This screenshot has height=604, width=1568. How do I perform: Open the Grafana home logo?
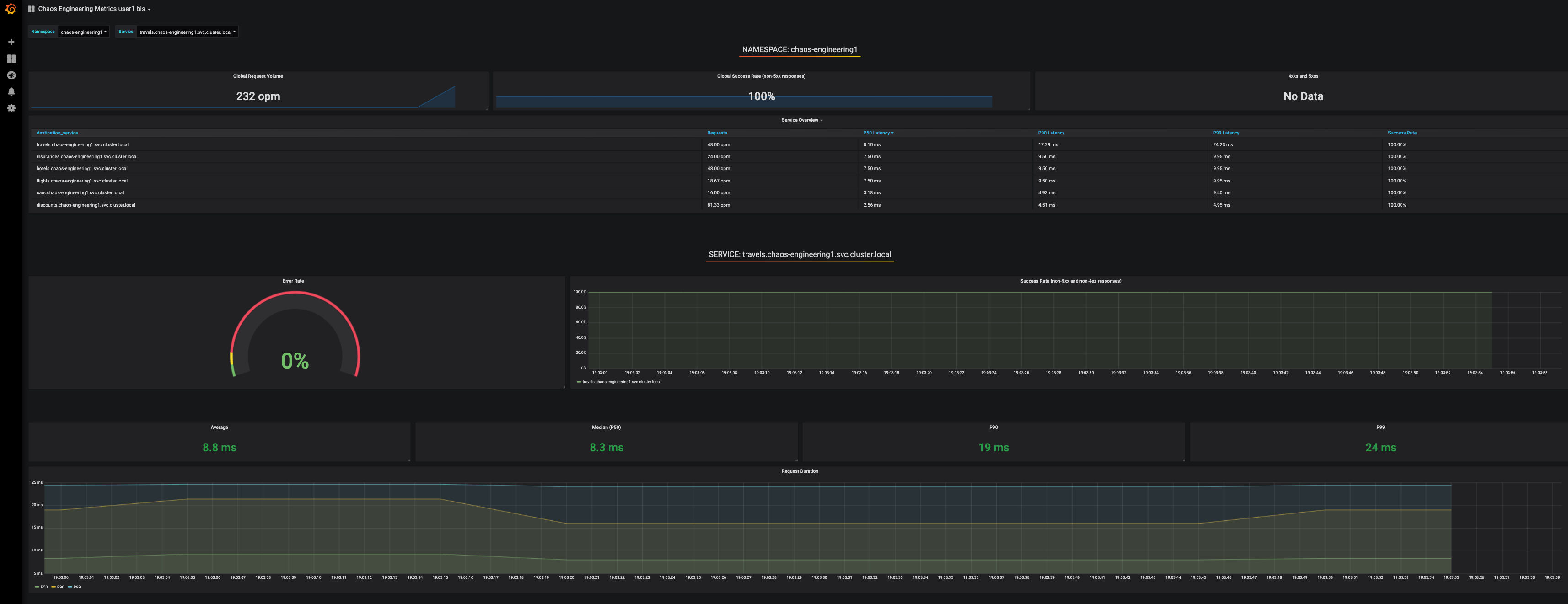pos(11,9)
